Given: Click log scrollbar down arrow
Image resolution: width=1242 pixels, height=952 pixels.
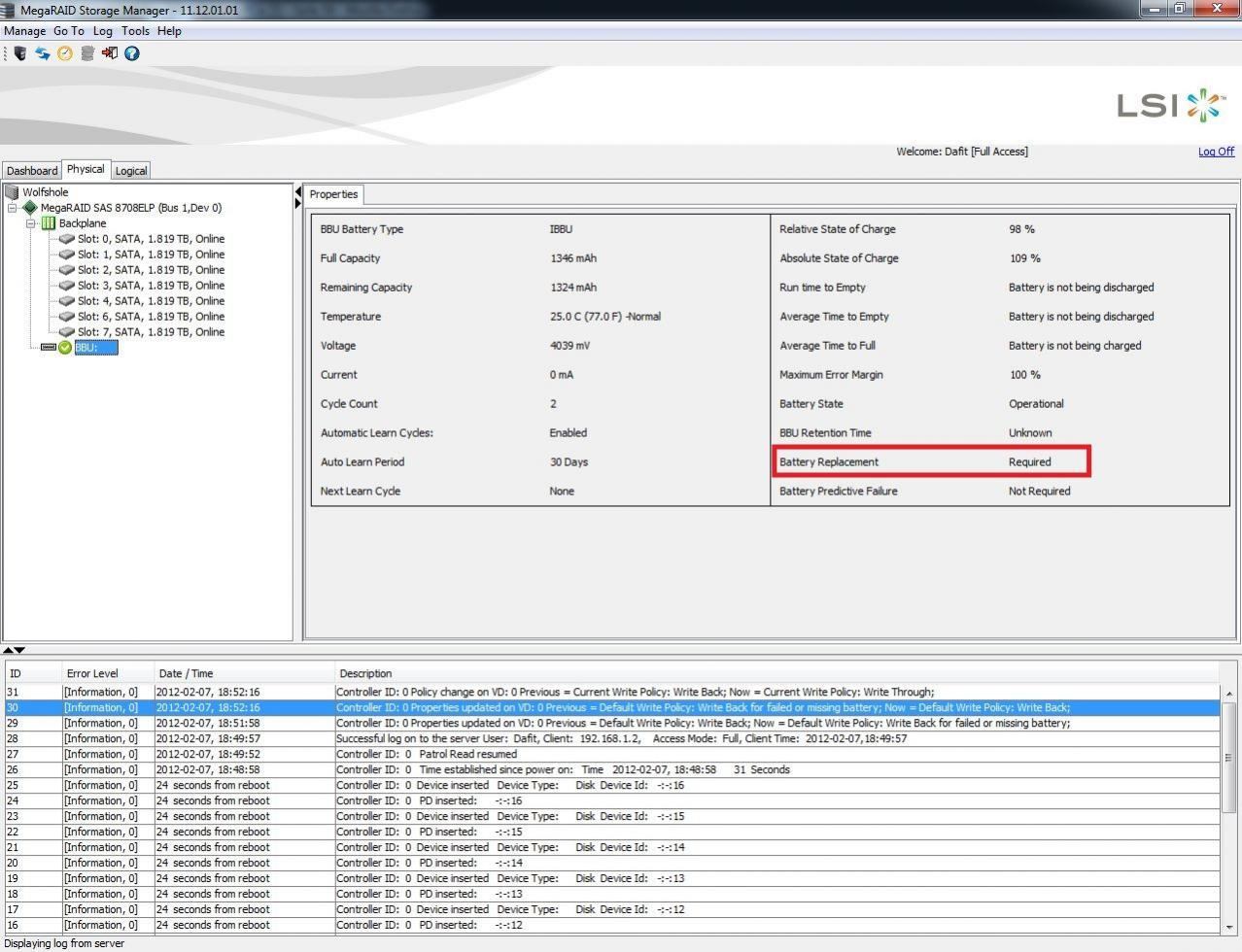Looking at the screenshot, I should point(1229,927).
